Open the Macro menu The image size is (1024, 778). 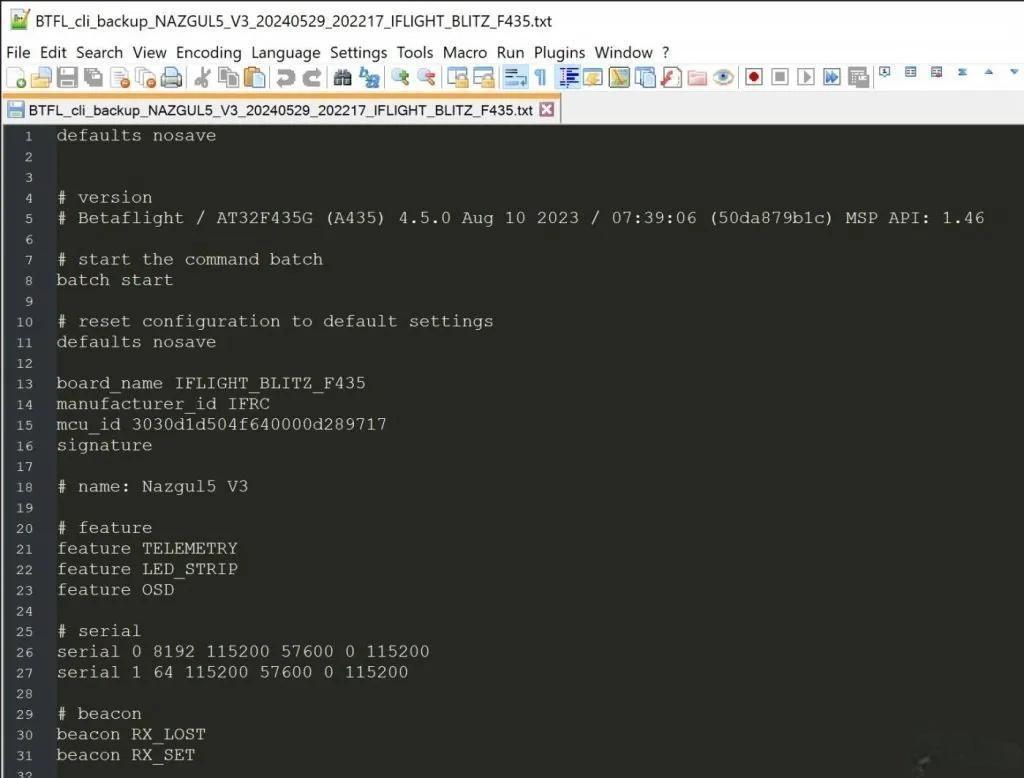pos(464,52)
